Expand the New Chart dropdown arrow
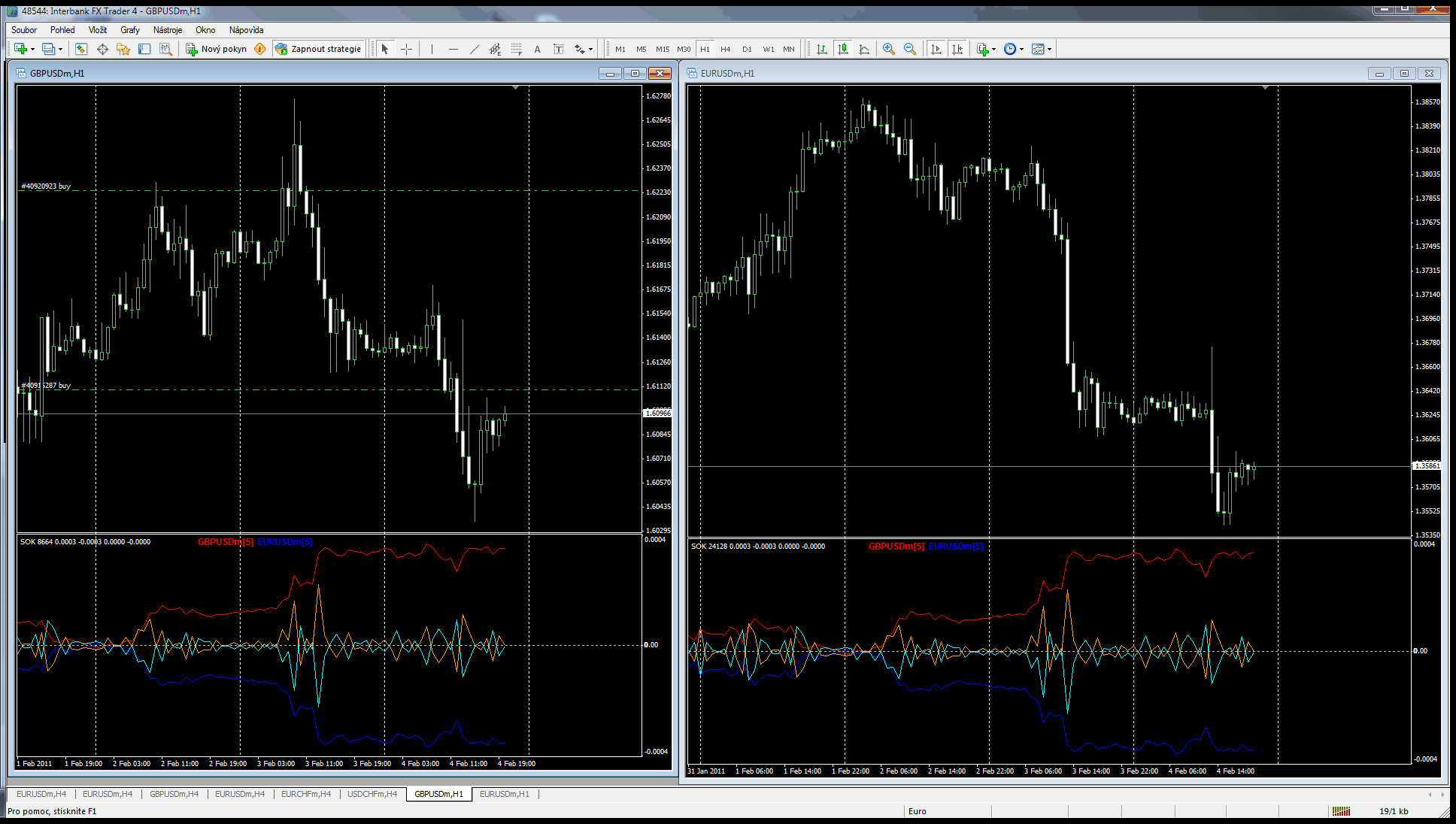Image resolution: width=1456 pixels, height=824 pixels. tap(32, 50)
